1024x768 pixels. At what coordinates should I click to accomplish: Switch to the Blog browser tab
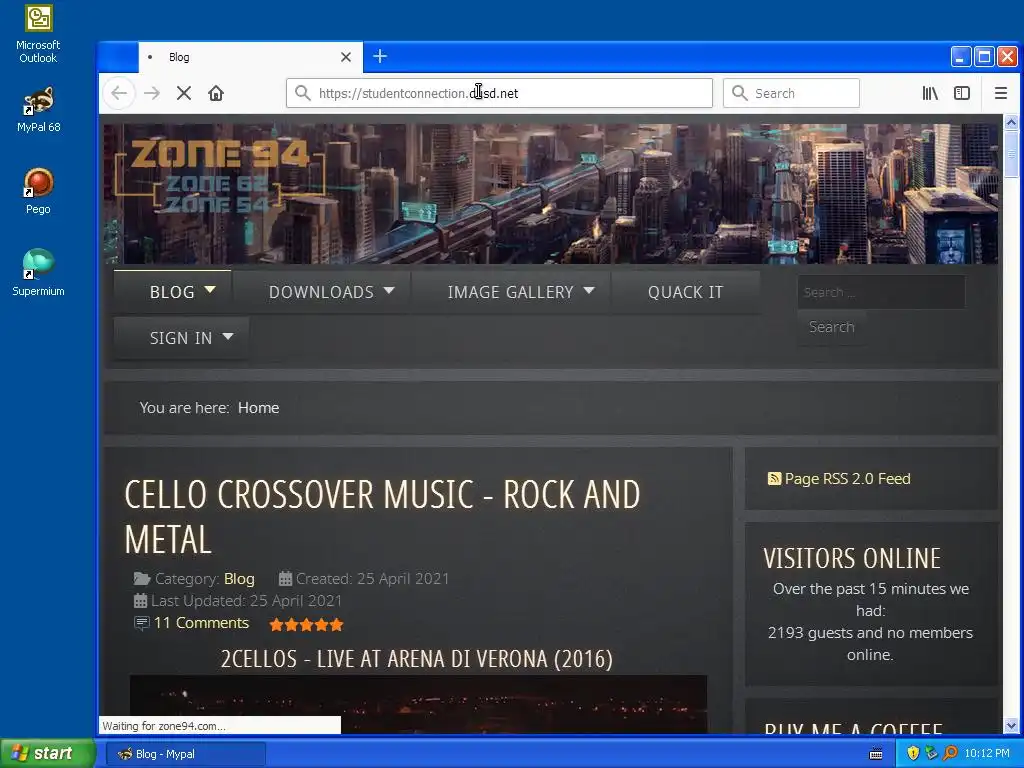coord(248,57)
